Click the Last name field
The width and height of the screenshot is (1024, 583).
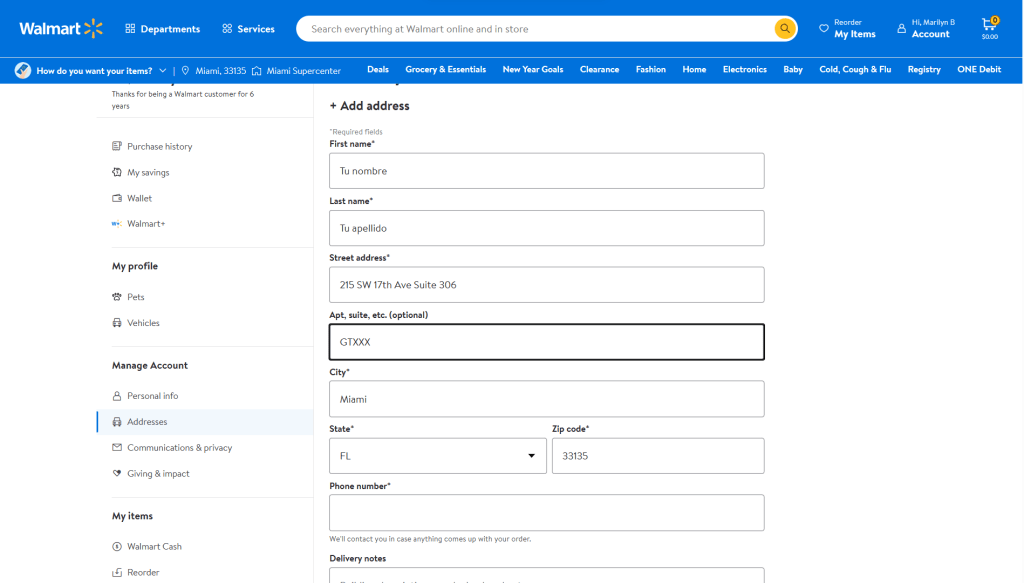tap(547, 228)
